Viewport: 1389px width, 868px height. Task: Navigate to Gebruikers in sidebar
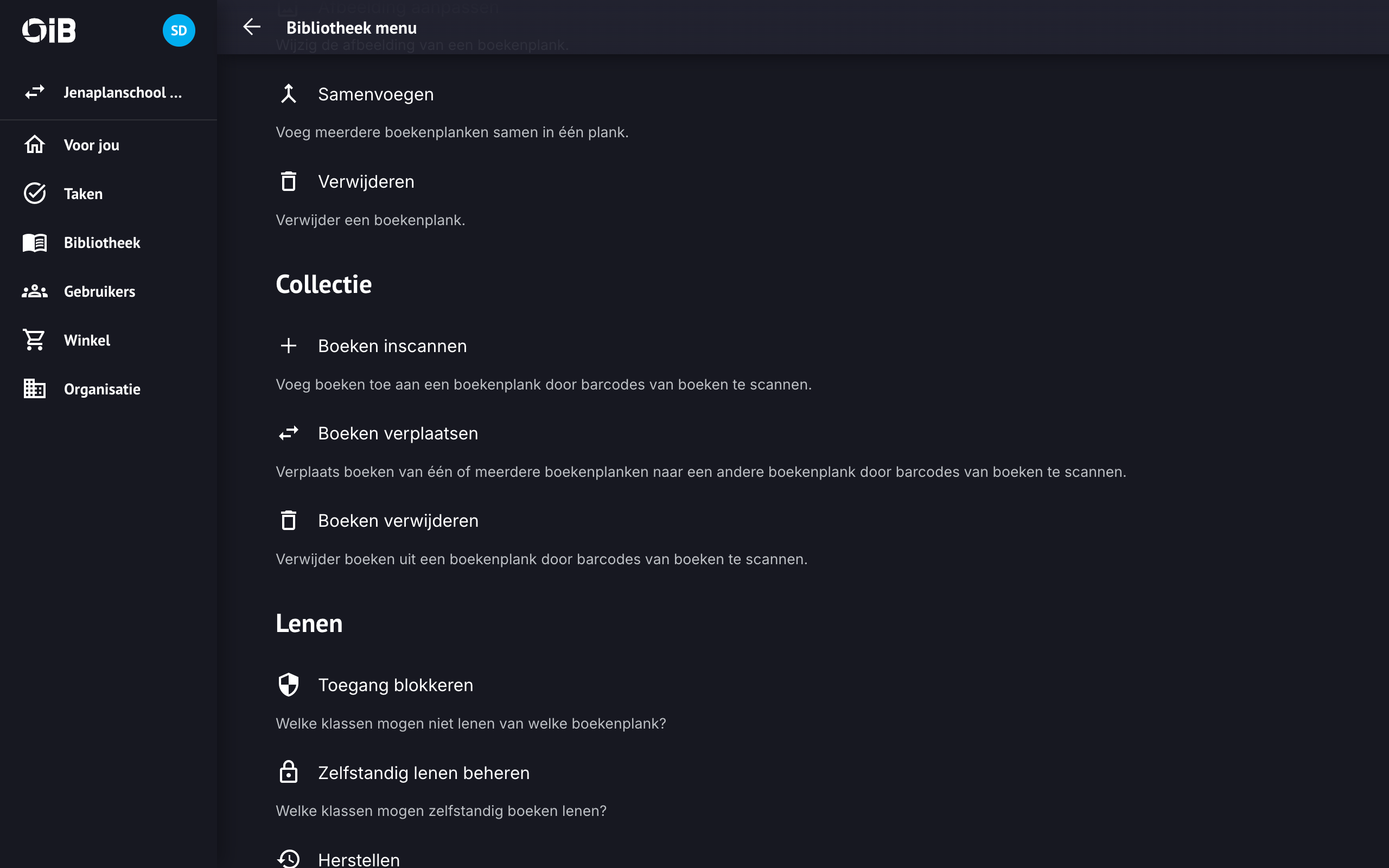pos(99,292)
